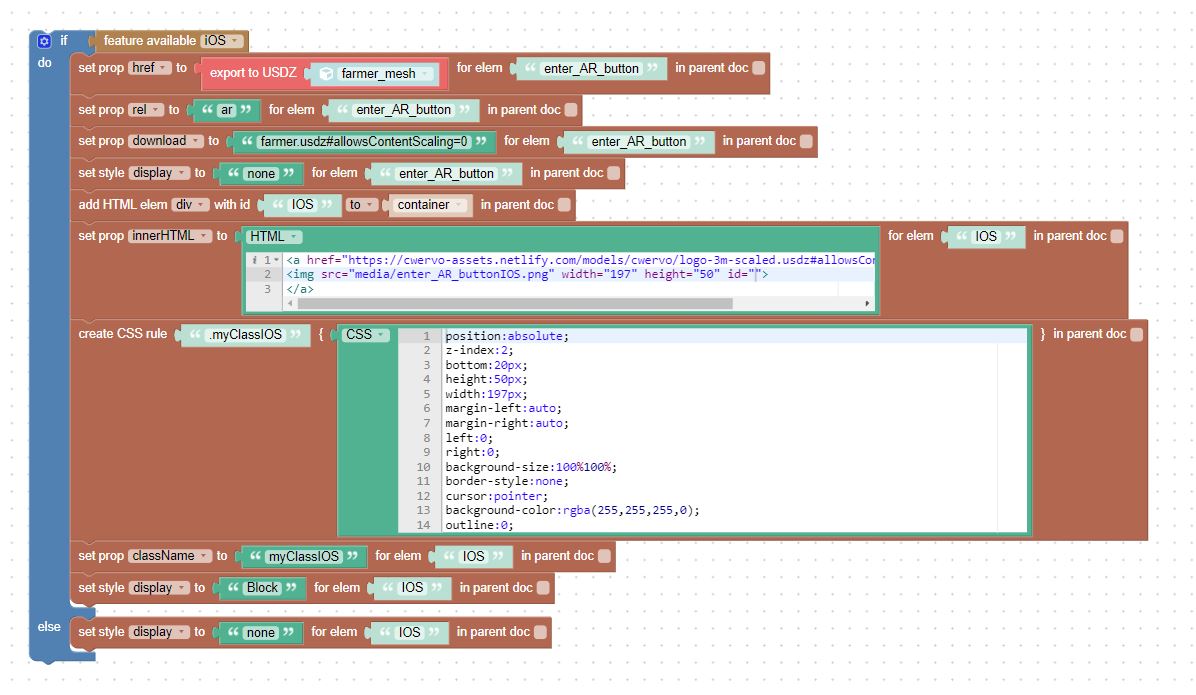Edit enter_AR_button text on the rel row
This screenshot has height=695, width=1196.
(403, 110)
